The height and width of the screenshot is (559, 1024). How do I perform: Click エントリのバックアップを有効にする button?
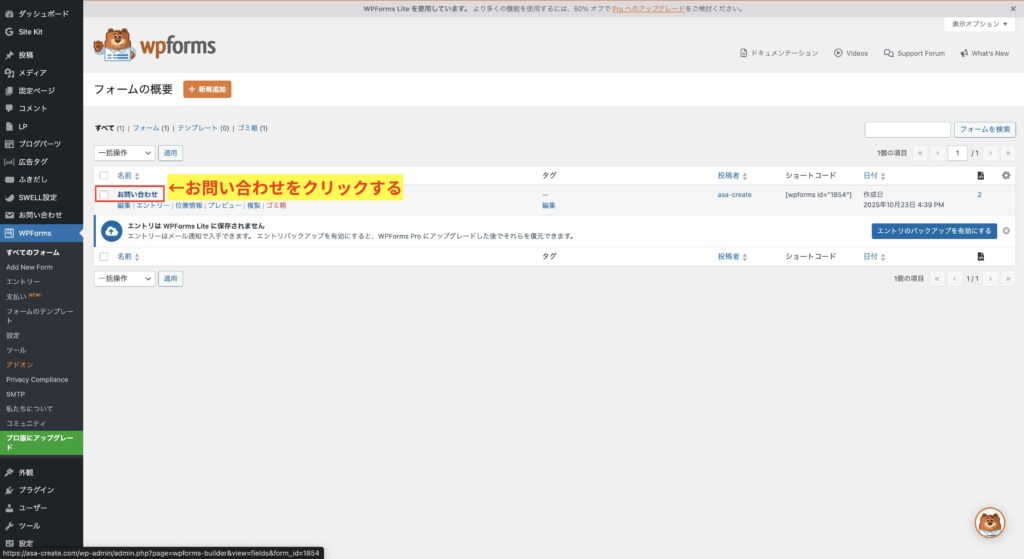click(x=933, y=231)
